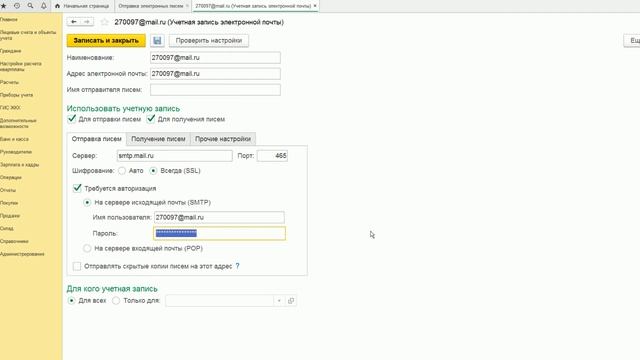Image resolution: width=640 pixels, height=360 pixels.
Task: Open the selected user with the open icon
Action: pyautogui.click(x=291, y=301)
